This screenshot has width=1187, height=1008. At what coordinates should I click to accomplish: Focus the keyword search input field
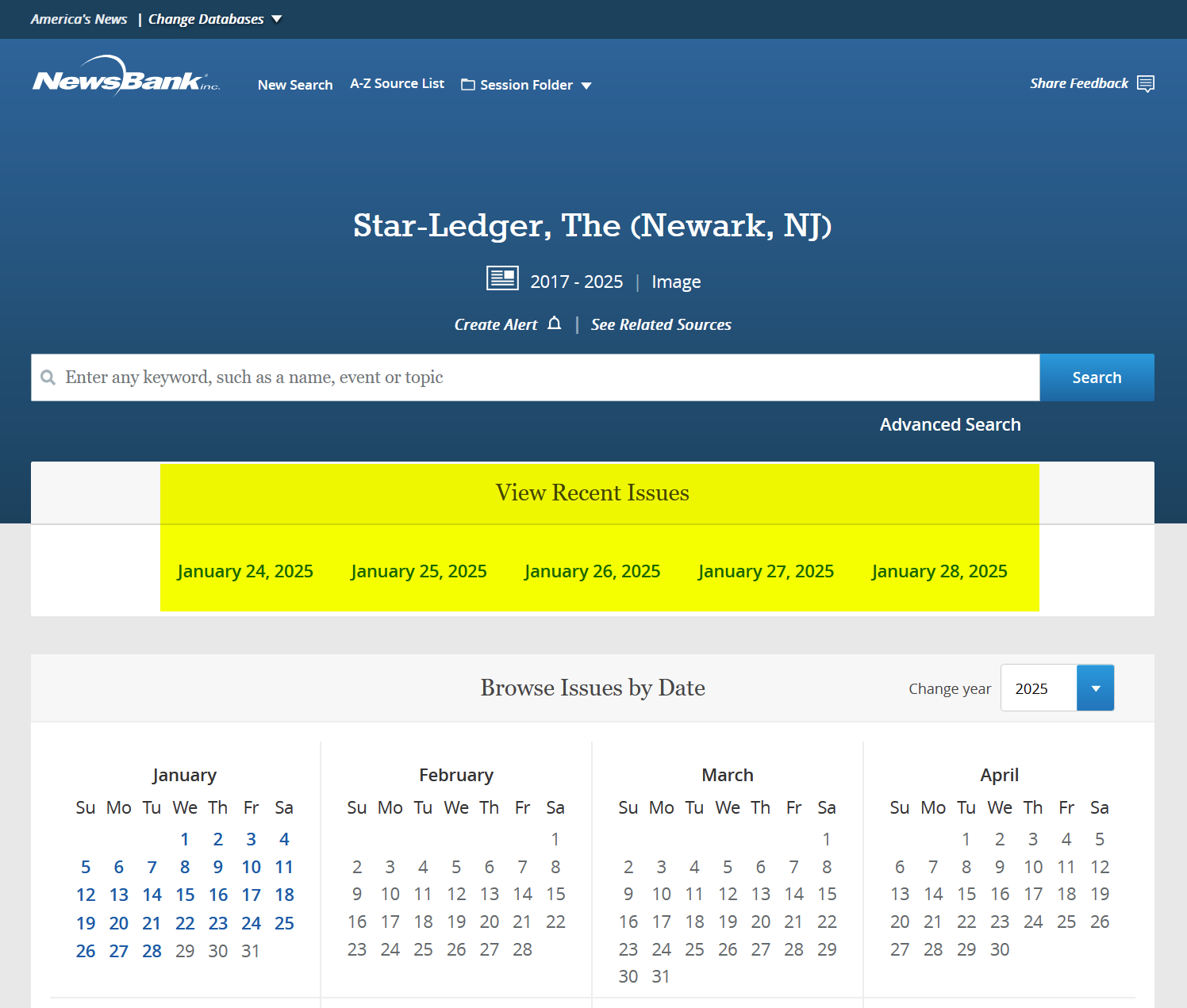click(540, 378)
